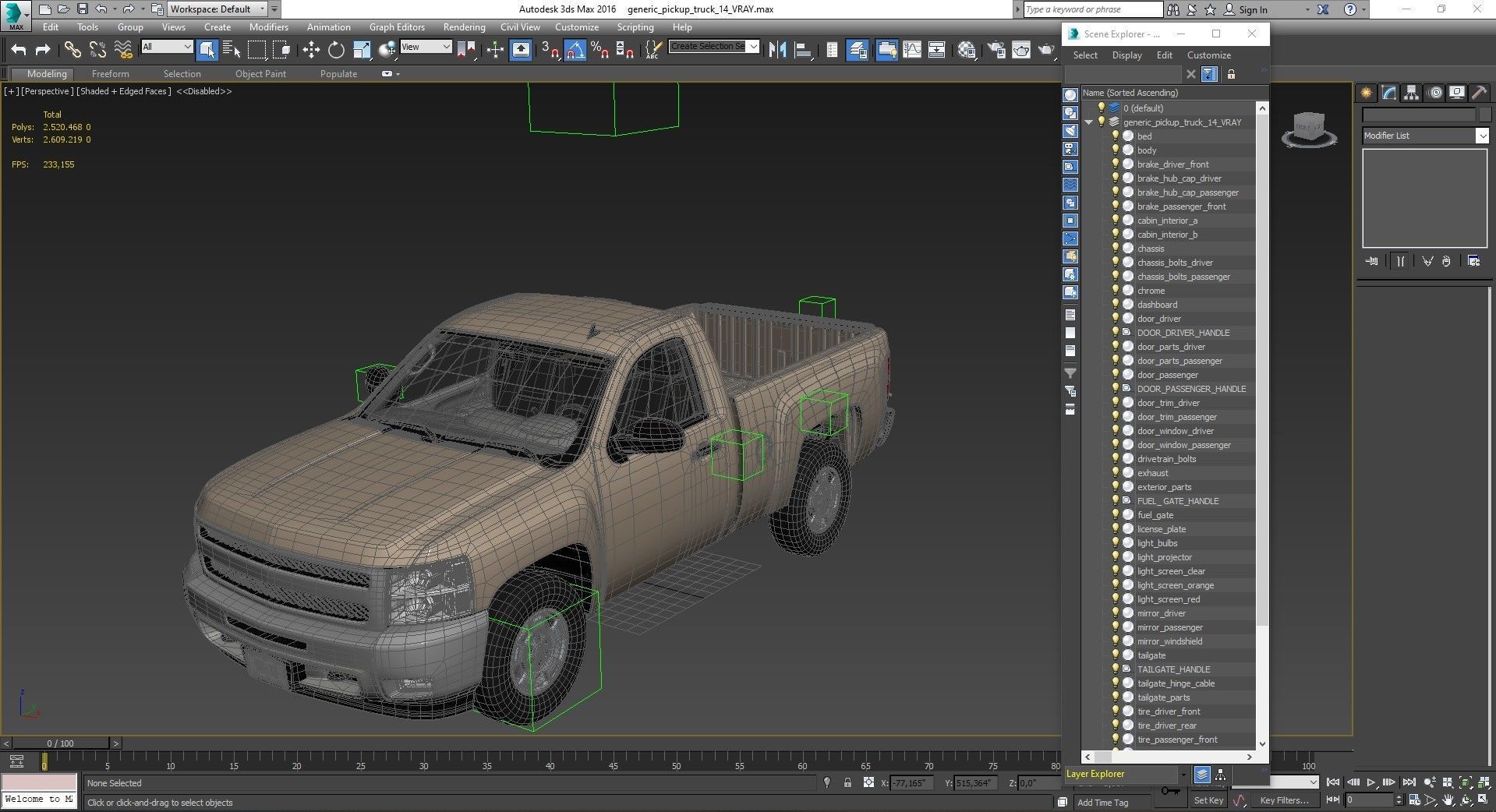The image size is (1496, 812).
Task: Choose the Select and Move tool
Action: [311, 50]
